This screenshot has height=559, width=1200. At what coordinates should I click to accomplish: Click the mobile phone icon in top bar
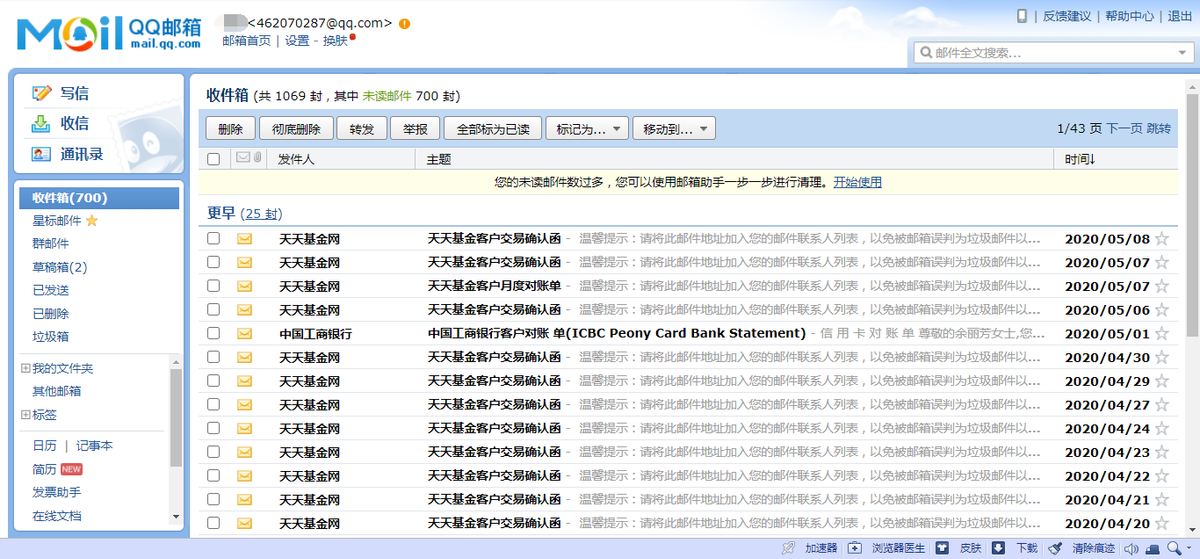(1022, 15)
